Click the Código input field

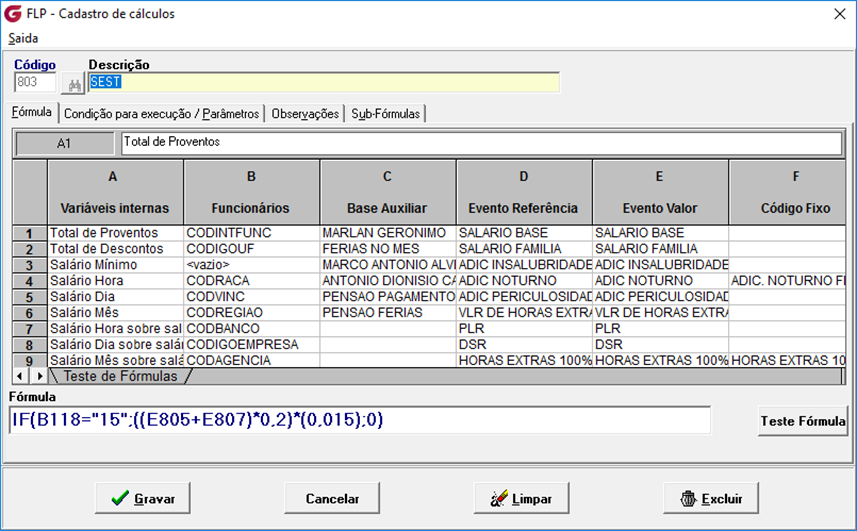coord(35,82)
